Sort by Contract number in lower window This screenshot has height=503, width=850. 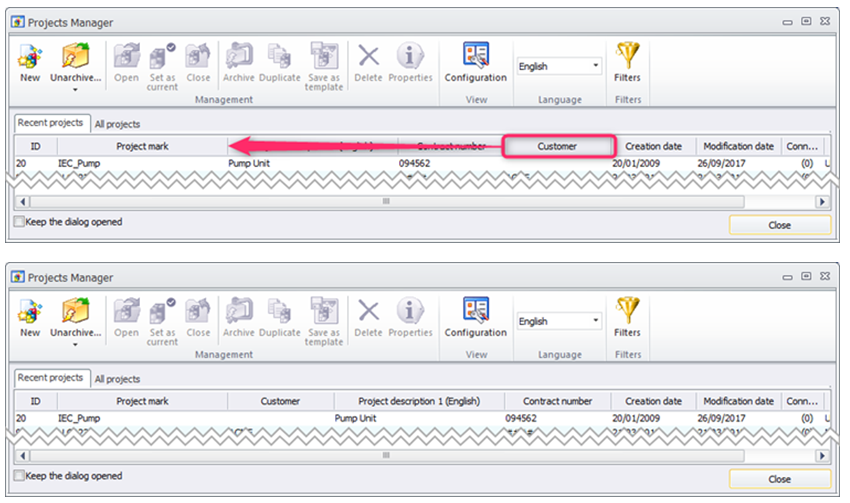pos(557,401)
